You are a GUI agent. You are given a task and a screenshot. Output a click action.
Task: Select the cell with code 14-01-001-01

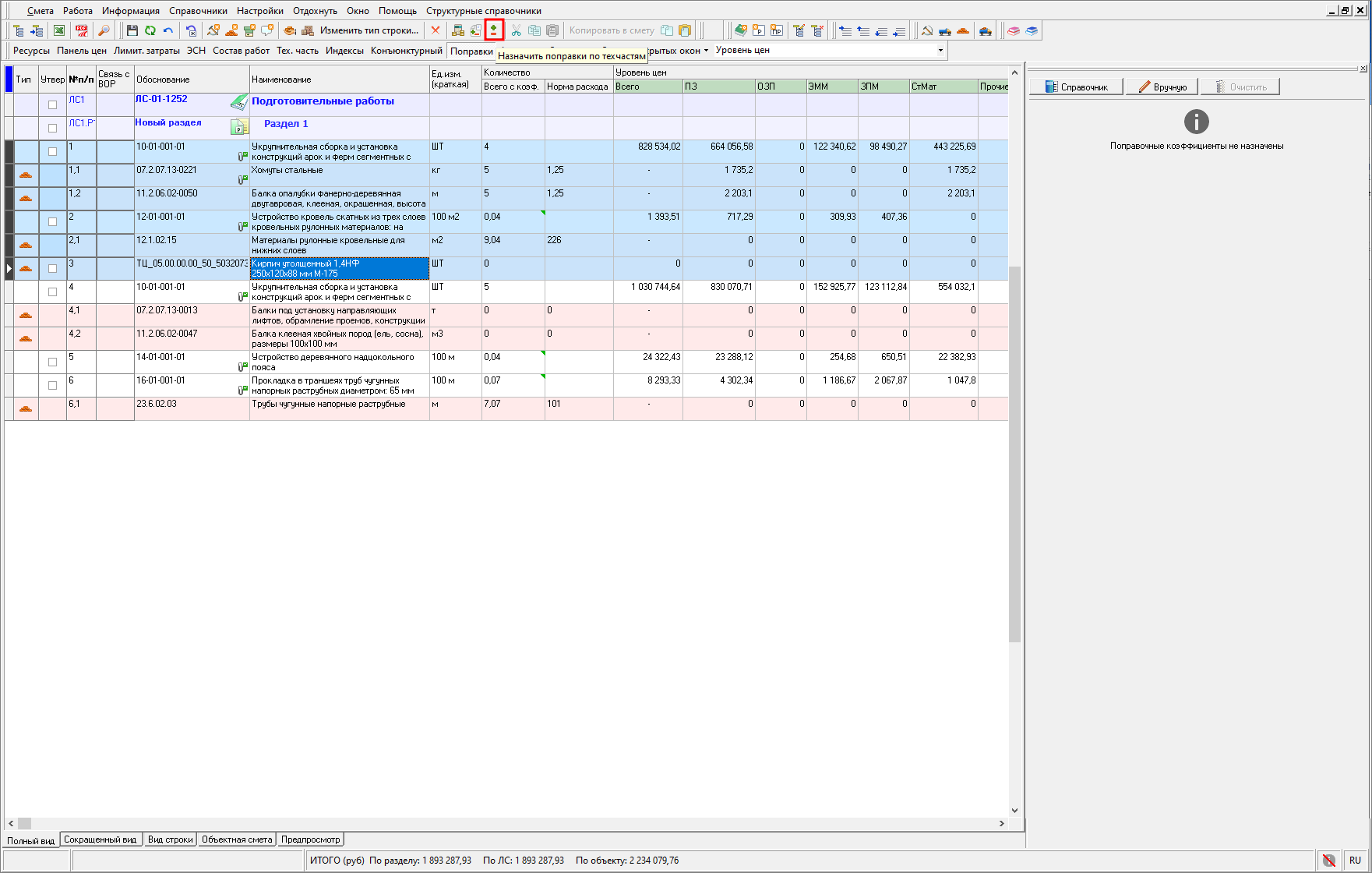192,362
